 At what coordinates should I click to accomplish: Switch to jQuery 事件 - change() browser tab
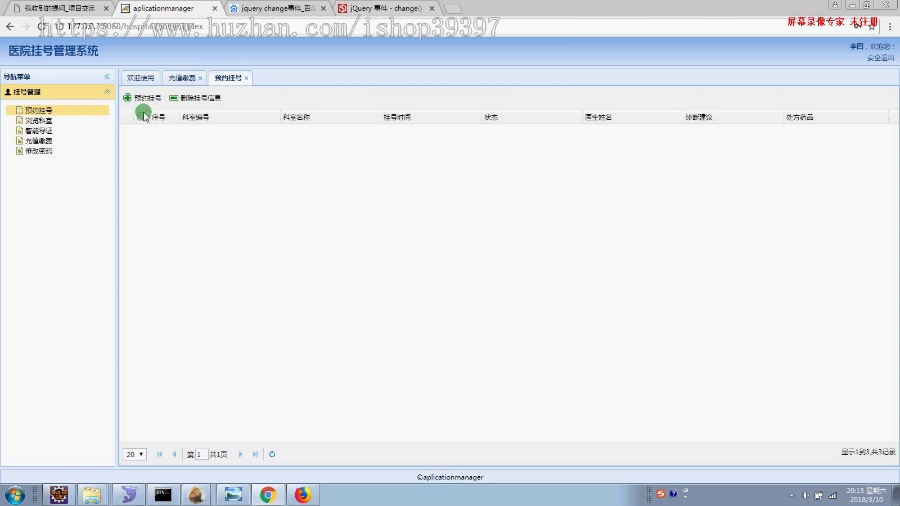pos(386,9)
